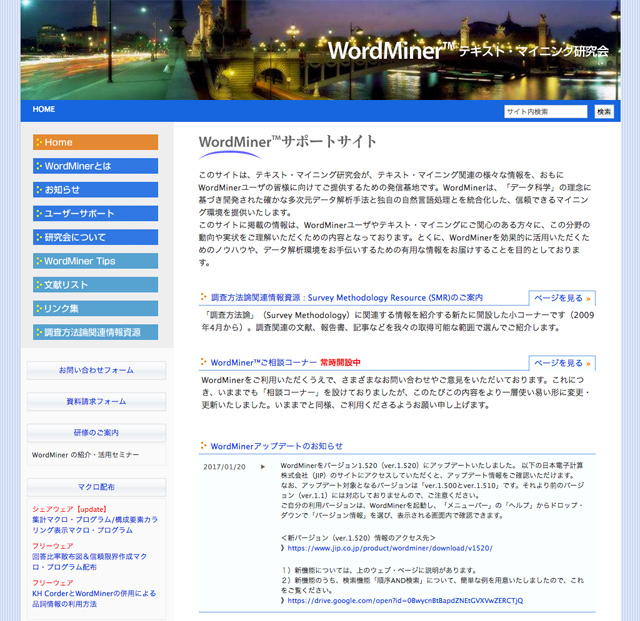The image size is (640, 621).
Task: Open the 調査方法論関連情報資源 sidebar item
Action: pos(96,332)
